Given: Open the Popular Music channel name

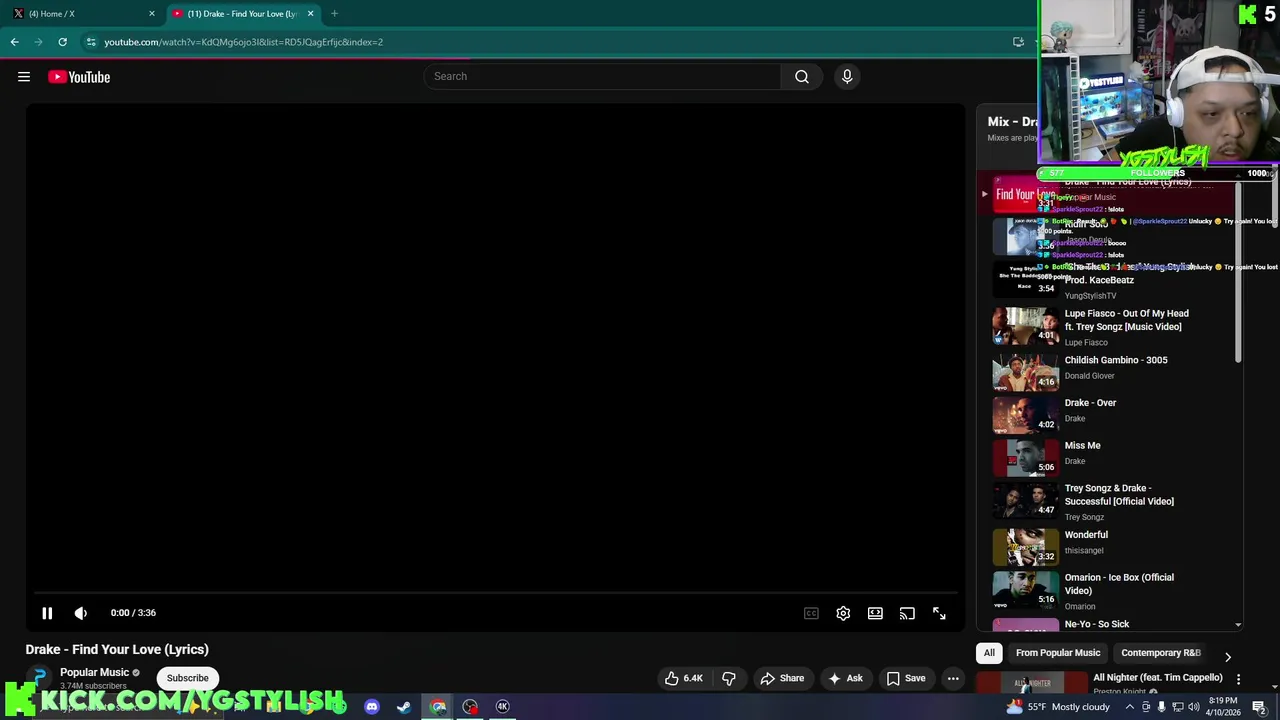Looking at the screenshot, I should pos(94,672).
